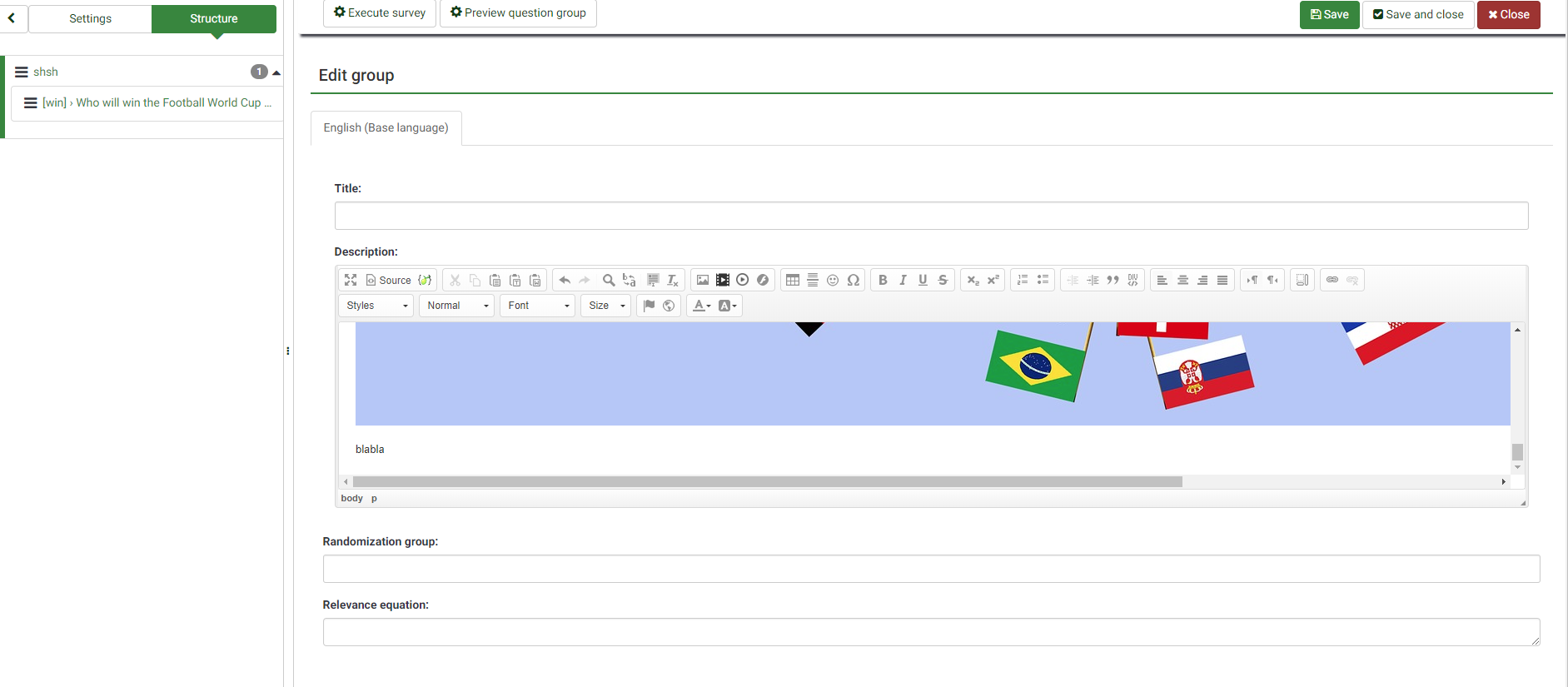
Task: Open the text color picker
Action: click(x=702, y=306)
